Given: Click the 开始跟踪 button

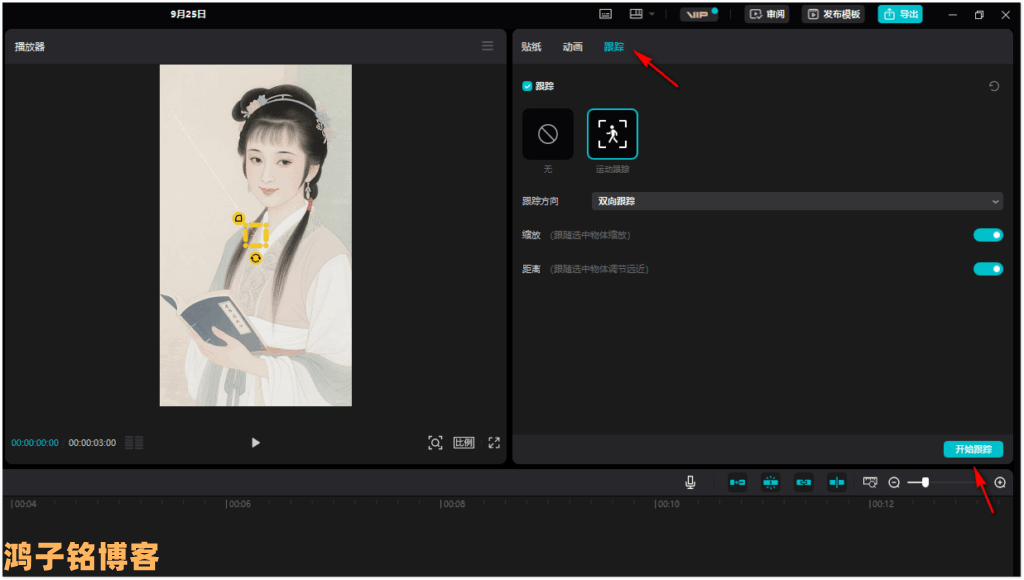Looking at the screenshot, I should click(972, 450).
